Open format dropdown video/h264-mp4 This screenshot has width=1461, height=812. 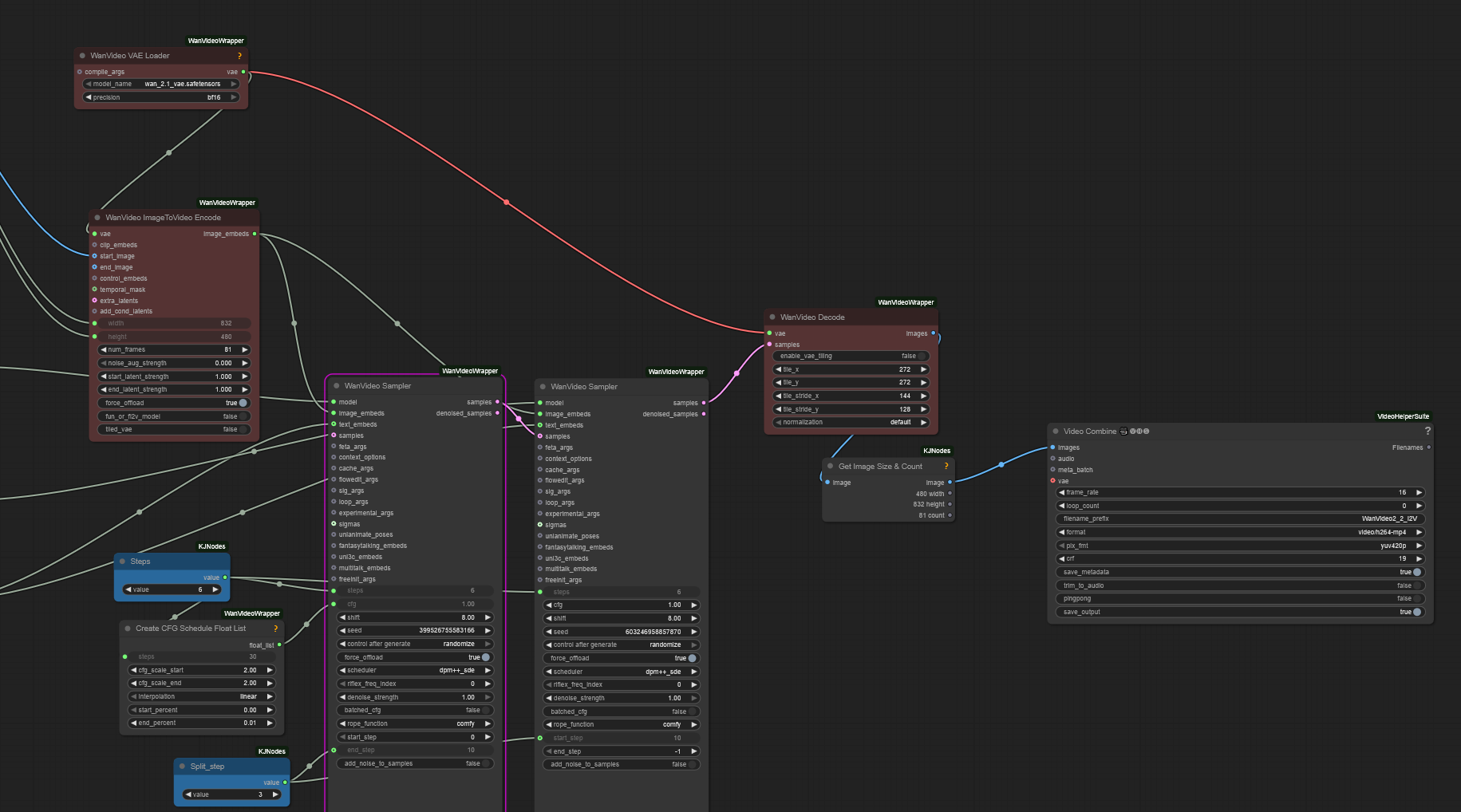pyautogui.click(x=1240, y=532)
